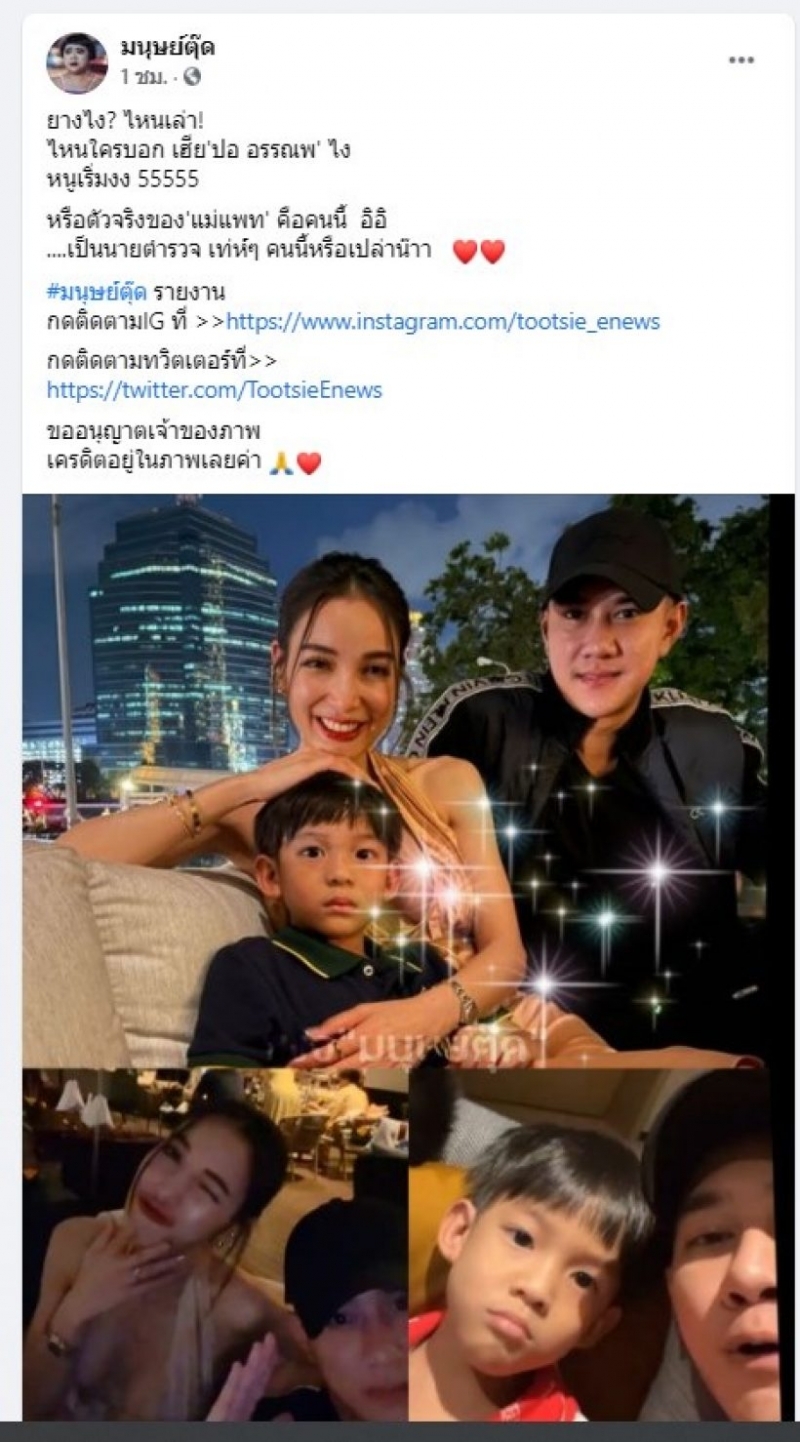Open the three-dot post options menu
This screenshot has width=800, height=1442.
[x=741, y=60]
